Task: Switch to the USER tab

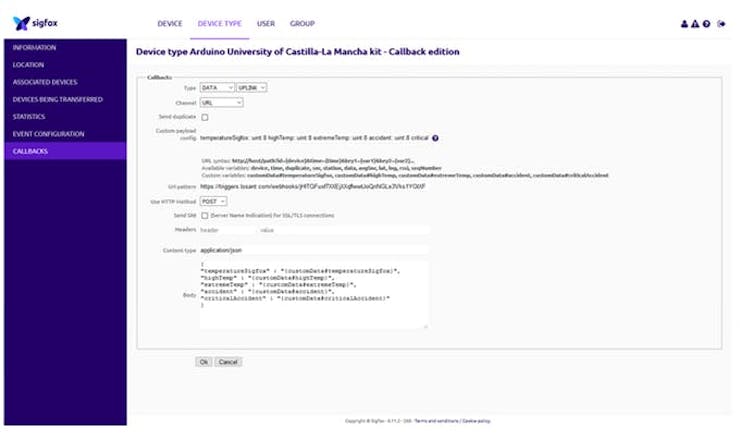Action: pyautogui.click(x=266, y=24)
